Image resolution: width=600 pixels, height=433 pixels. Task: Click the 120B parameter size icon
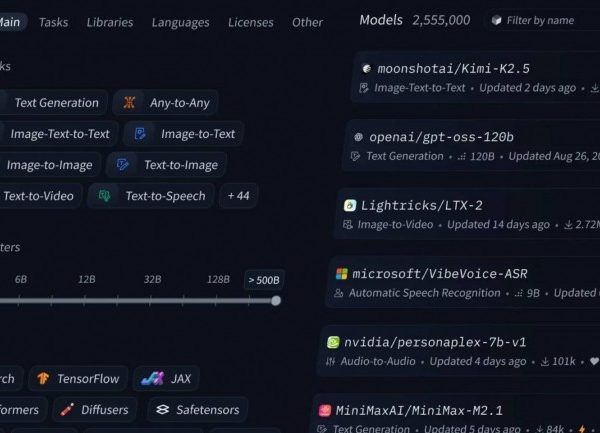coord(461,156)
